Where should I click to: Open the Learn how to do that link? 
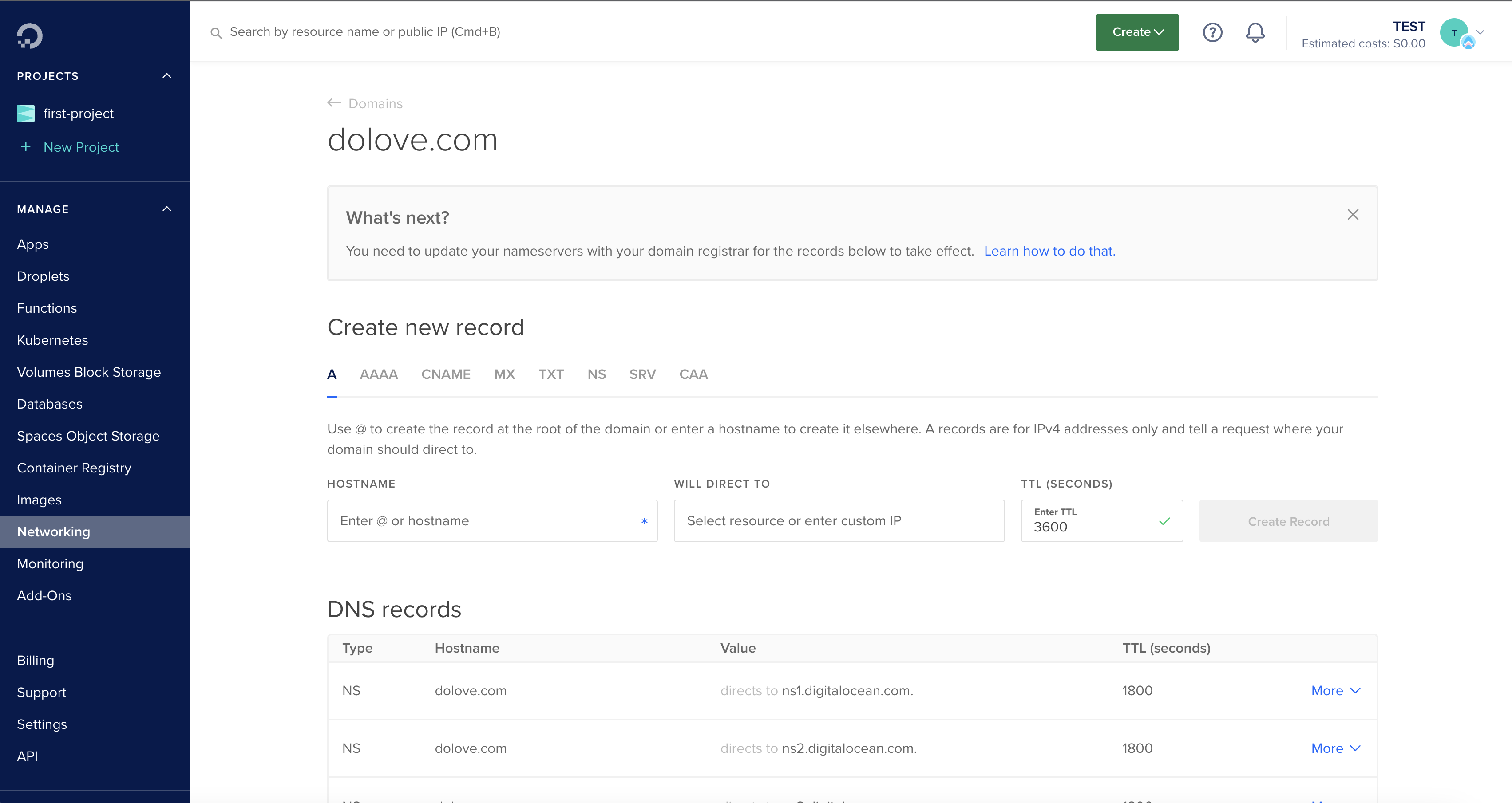click(x=1049, y=251)
